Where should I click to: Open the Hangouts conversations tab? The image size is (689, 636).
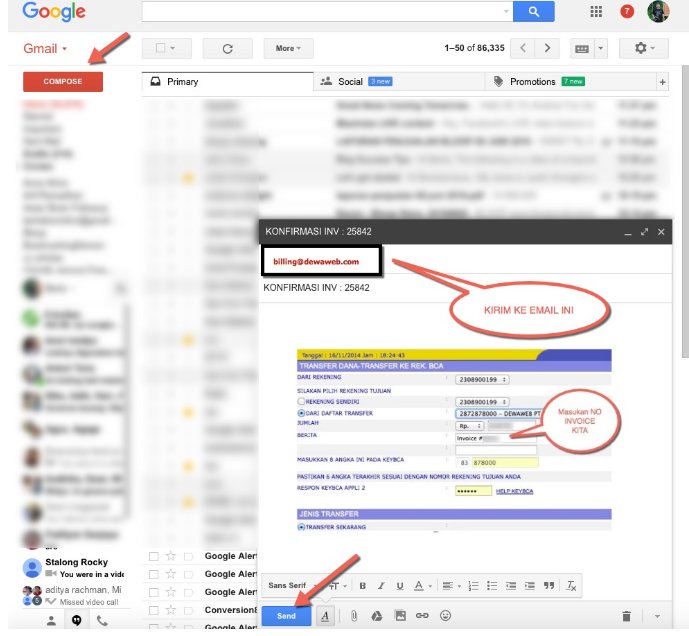click(76, 620)
